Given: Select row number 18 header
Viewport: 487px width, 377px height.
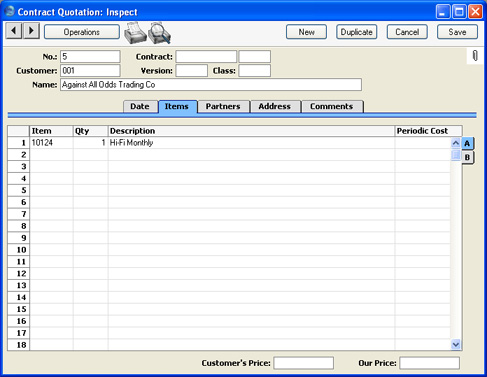Looking at the screenshot, I should [19, 345].
